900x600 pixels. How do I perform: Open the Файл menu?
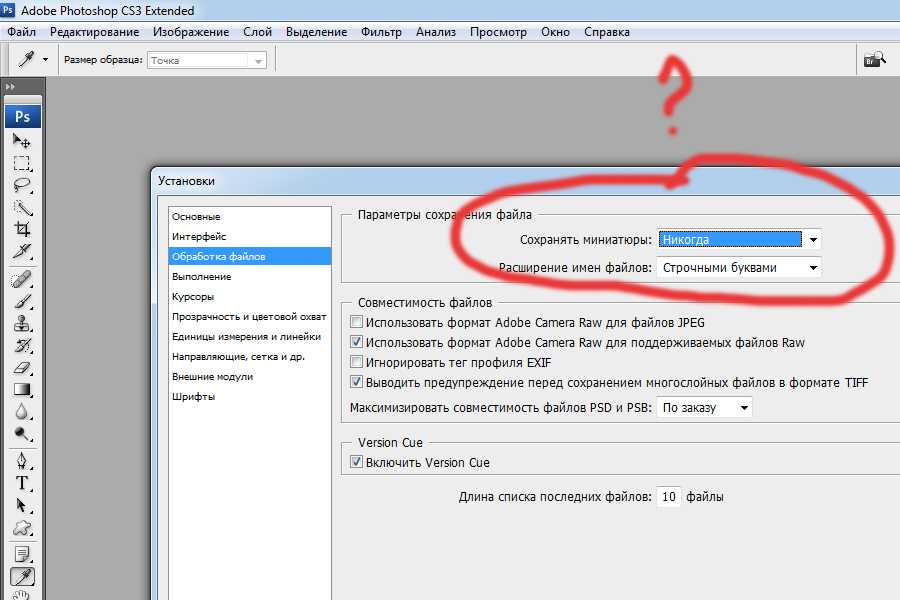click(x=22, y=32)
